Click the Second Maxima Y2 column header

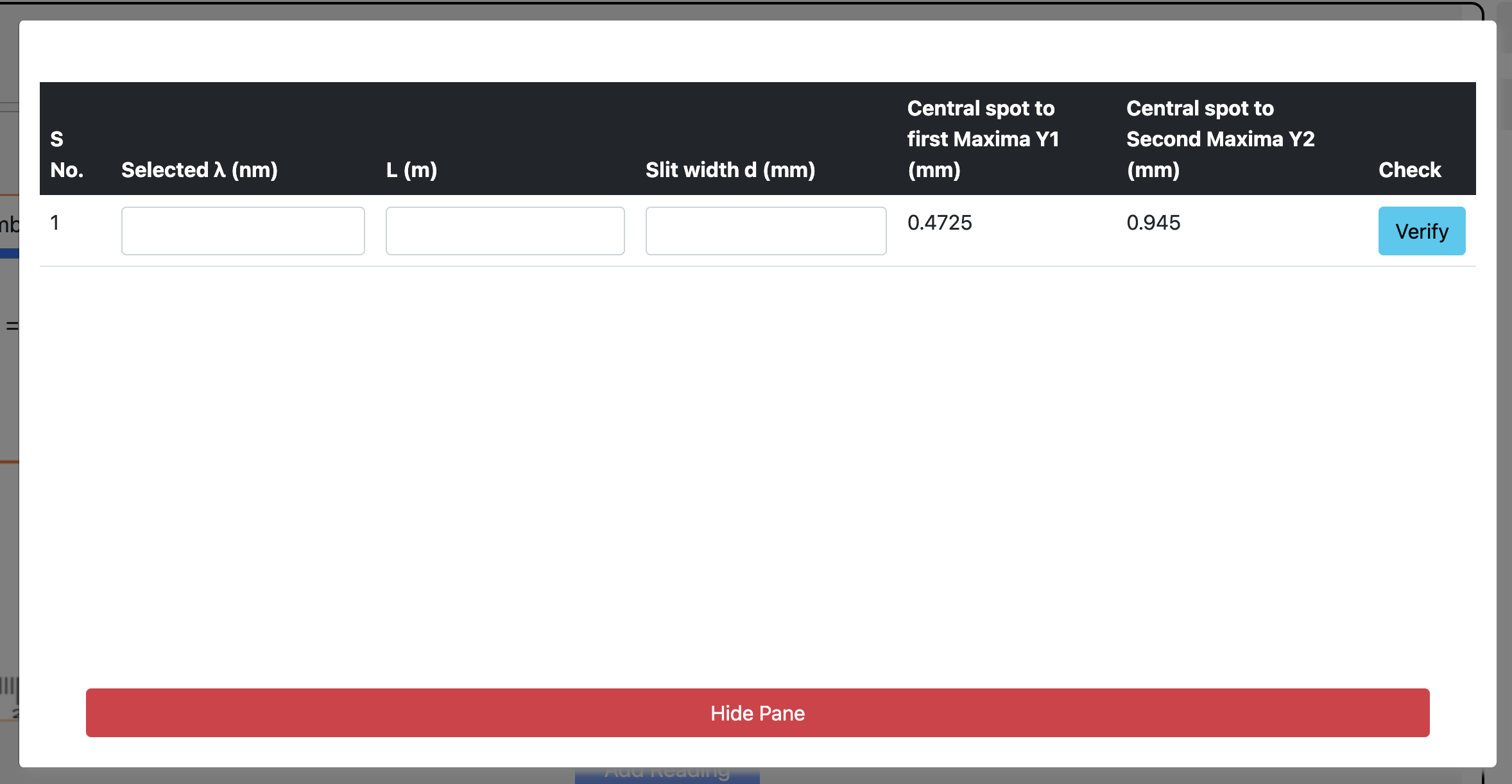coord(1220,139)
